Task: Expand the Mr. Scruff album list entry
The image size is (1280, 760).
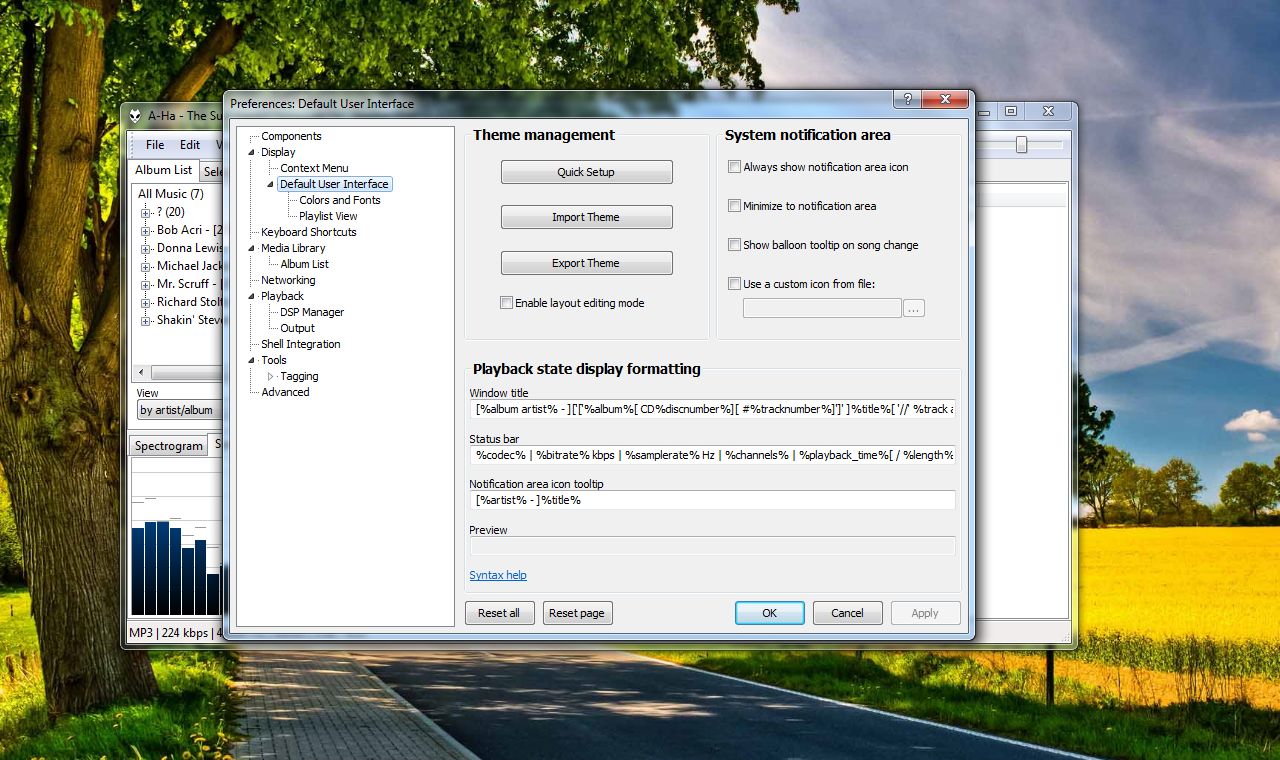Action: pyautogui.click(x=146, y=284)
